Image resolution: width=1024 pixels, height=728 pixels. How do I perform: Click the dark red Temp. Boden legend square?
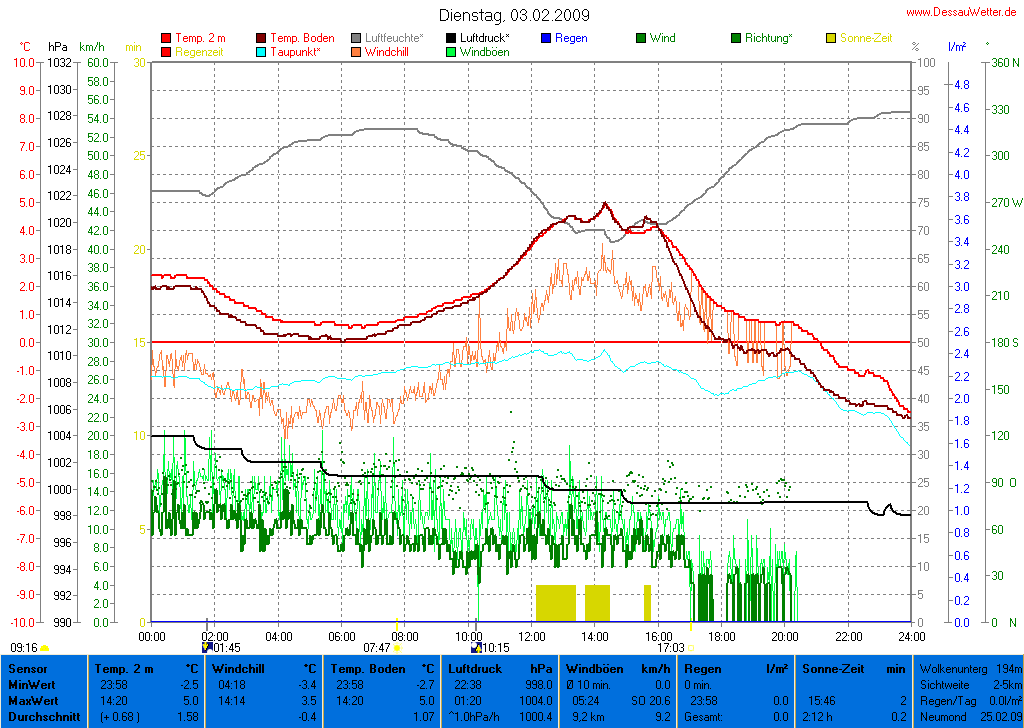click(262, 38)
